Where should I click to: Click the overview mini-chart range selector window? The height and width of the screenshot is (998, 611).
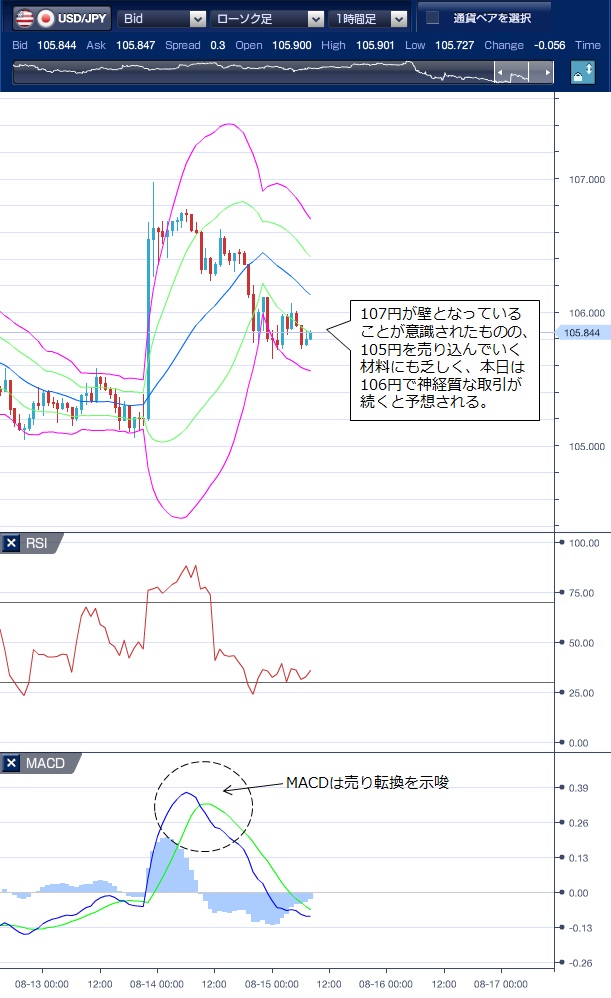coord(524,73)
